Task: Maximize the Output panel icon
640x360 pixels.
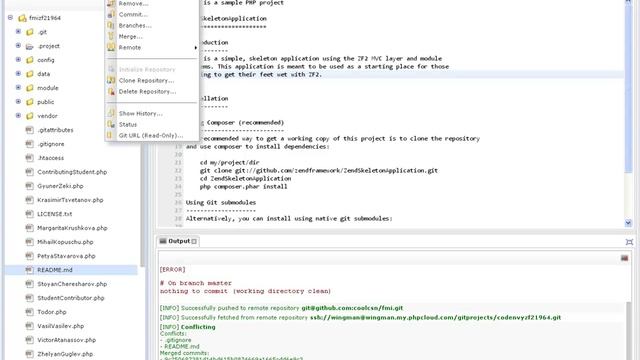Action: (629, 242)
